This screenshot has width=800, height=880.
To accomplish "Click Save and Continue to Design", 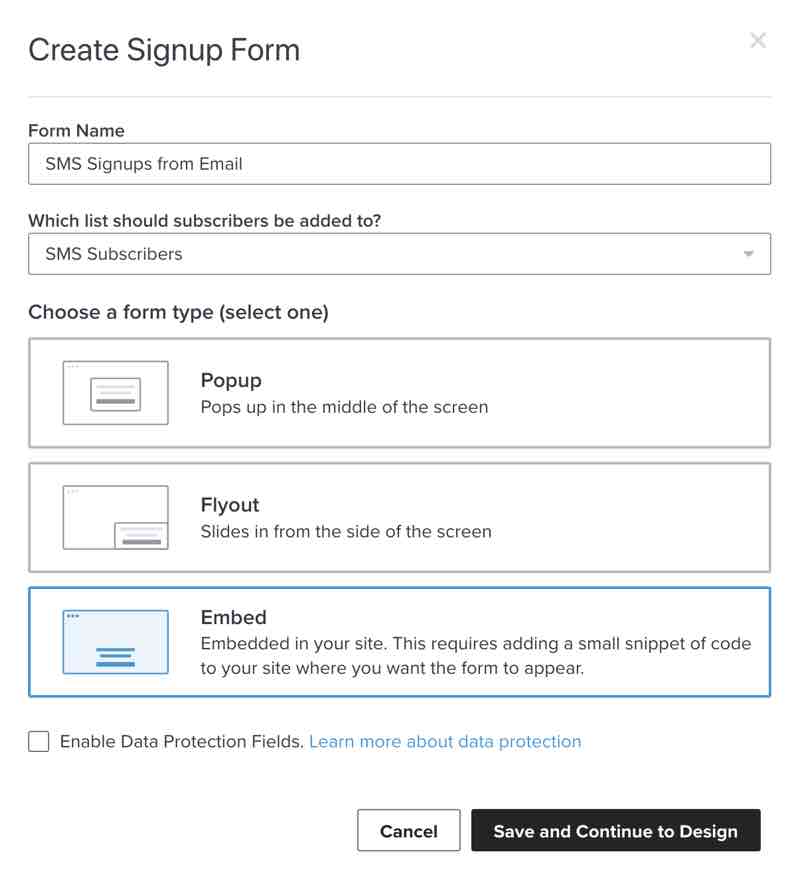I will point(616,830).
